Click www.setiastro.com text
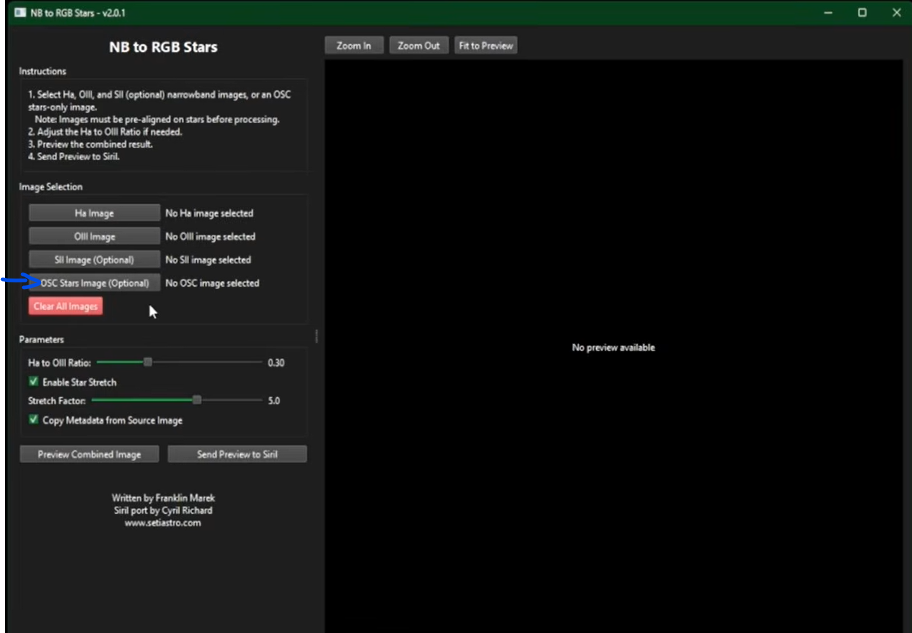The width and height of the screenshot is (912, 633). 163,522
